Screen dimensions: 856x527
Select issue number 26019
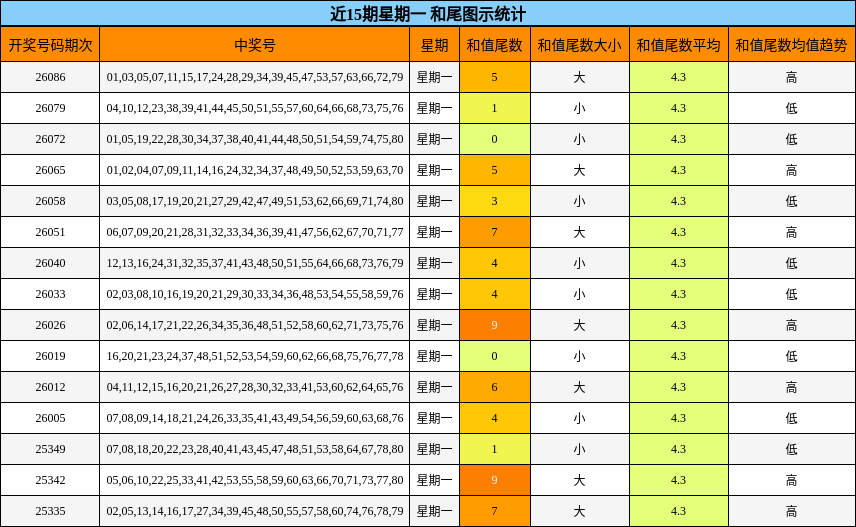50,356
